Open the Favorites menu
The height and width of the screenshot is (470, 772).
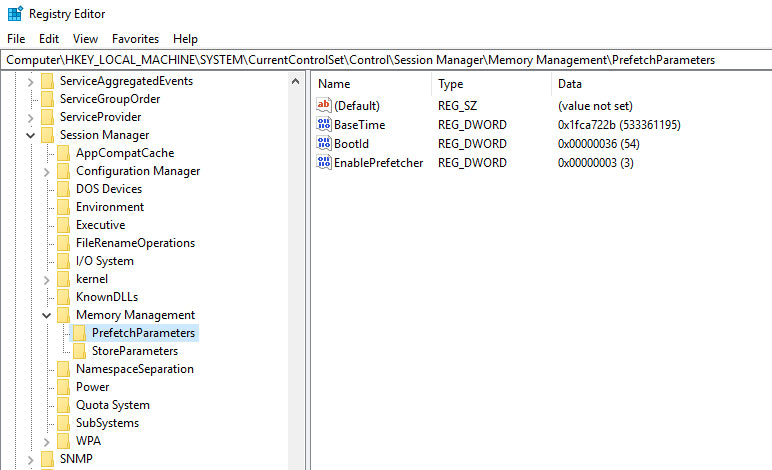135,39
